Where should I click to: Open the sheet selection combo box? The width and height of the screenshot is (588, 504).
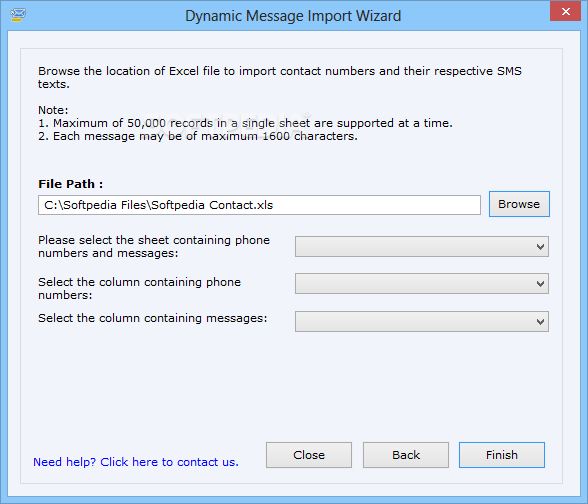coord(422,246)
